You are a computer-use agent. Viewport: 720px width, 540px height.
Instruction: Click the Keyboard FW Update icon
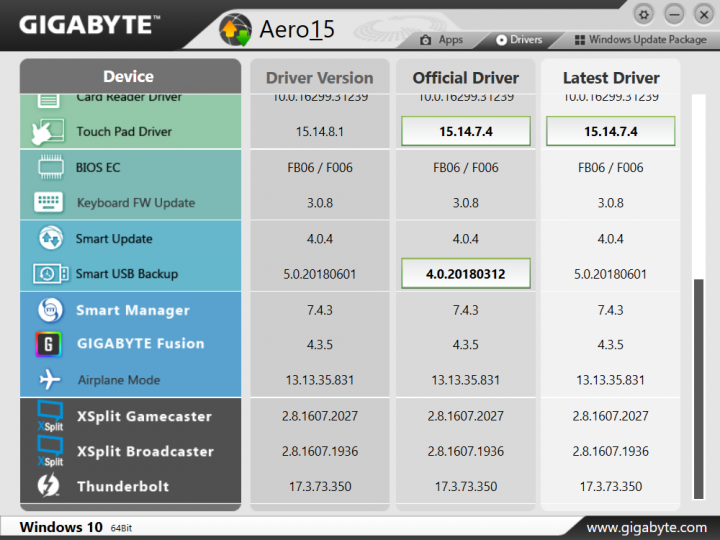(x=49, y=202)
